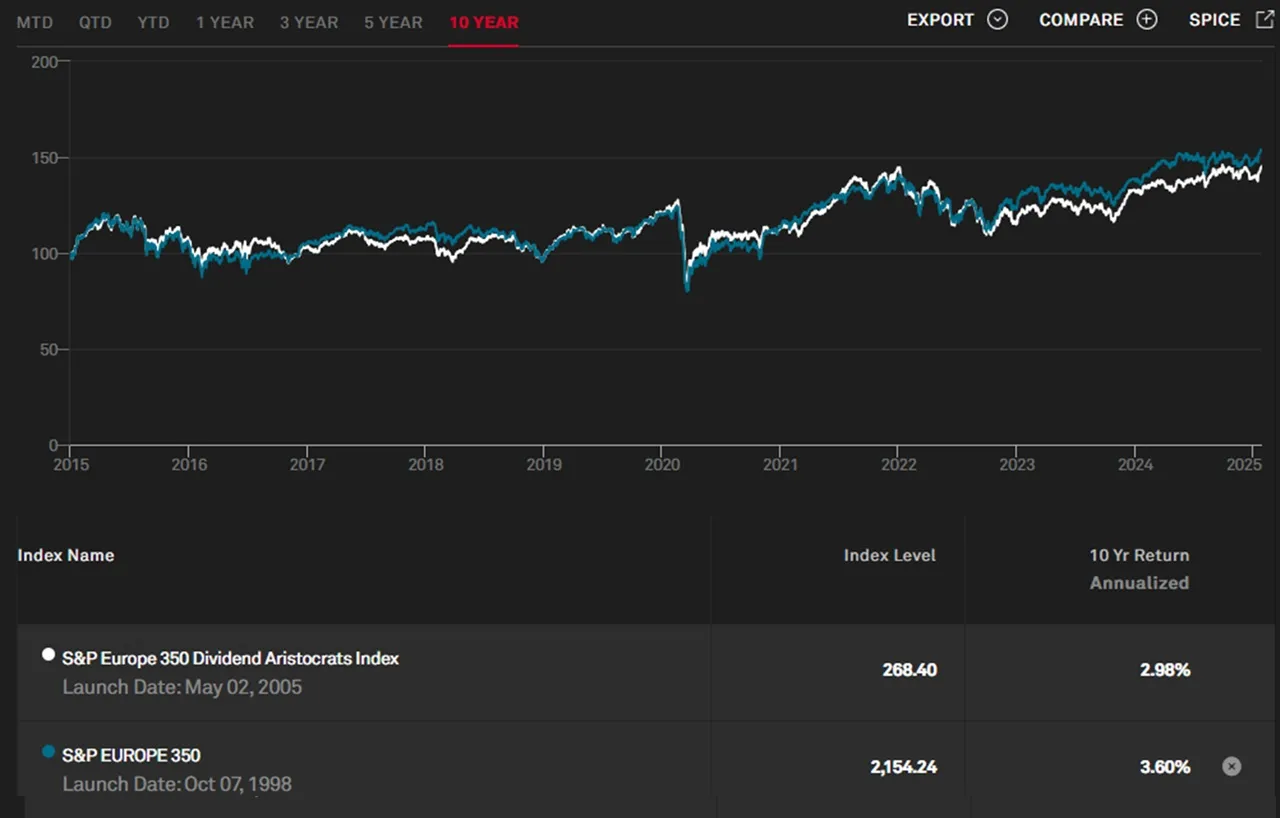The image size is (1280, 818).
Task: Click the 2017 x-axis year label
Action: click(x=307, y=464)
